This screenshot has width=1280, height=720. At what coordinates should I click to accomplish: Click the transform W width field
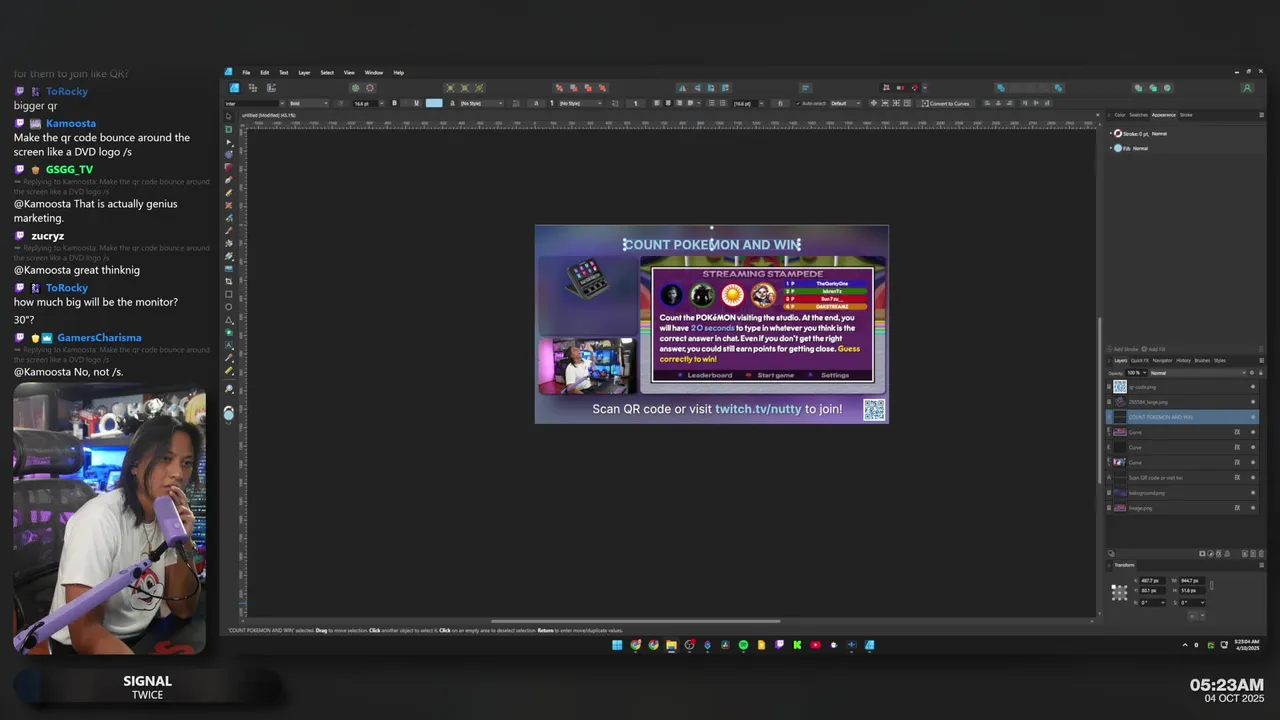(1191, 580)
